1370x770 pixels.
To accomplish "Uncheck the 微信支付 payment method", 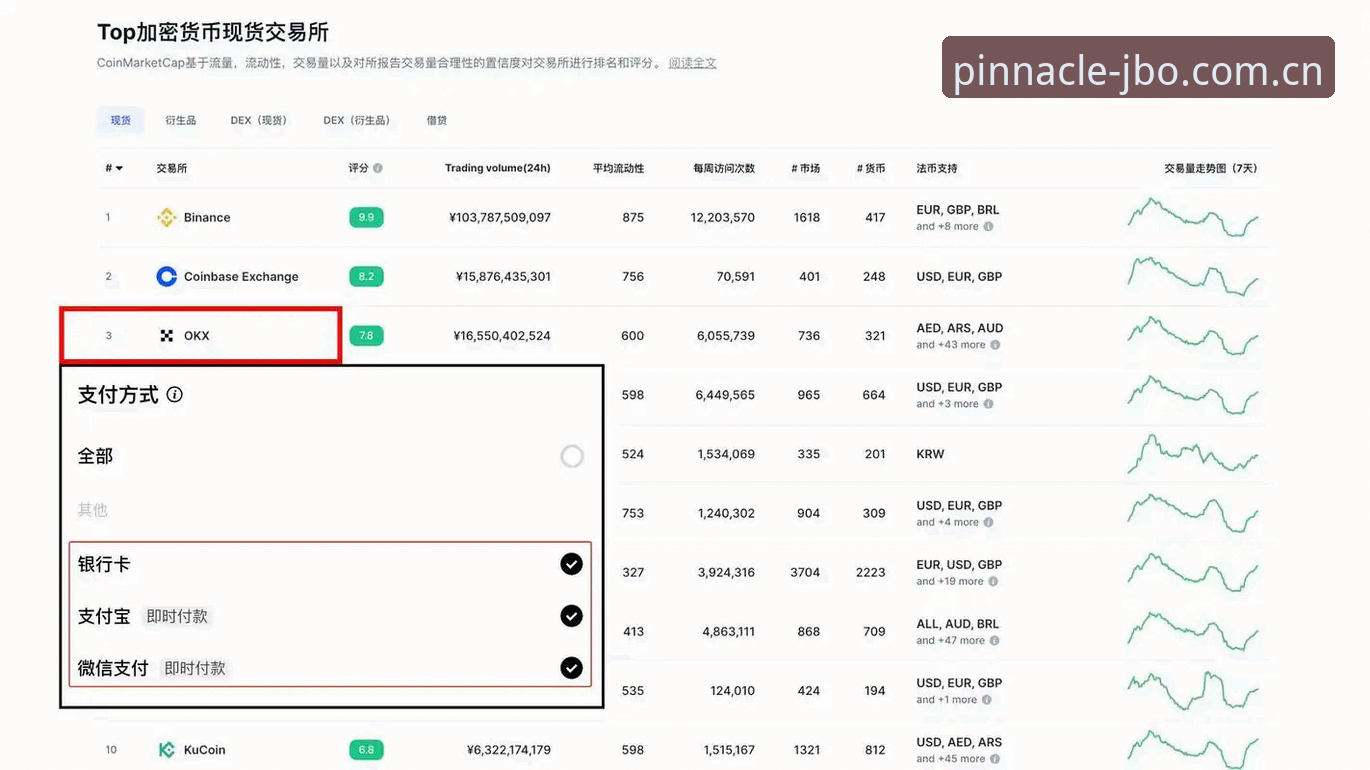I will tap(572, 667).
